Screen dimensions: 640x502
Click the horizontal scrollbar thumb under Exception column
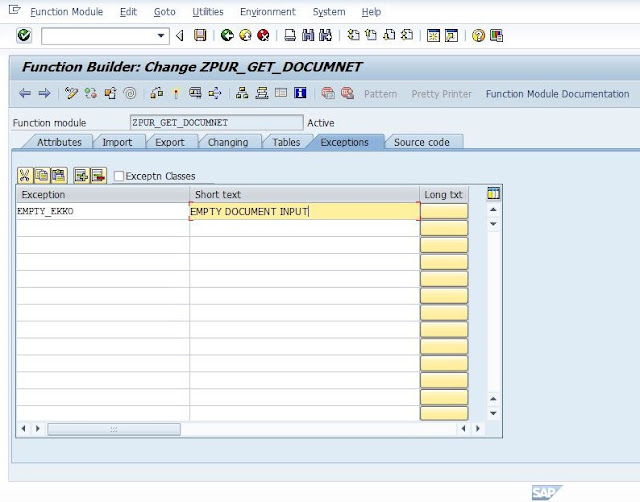click(x=114, y=429)
